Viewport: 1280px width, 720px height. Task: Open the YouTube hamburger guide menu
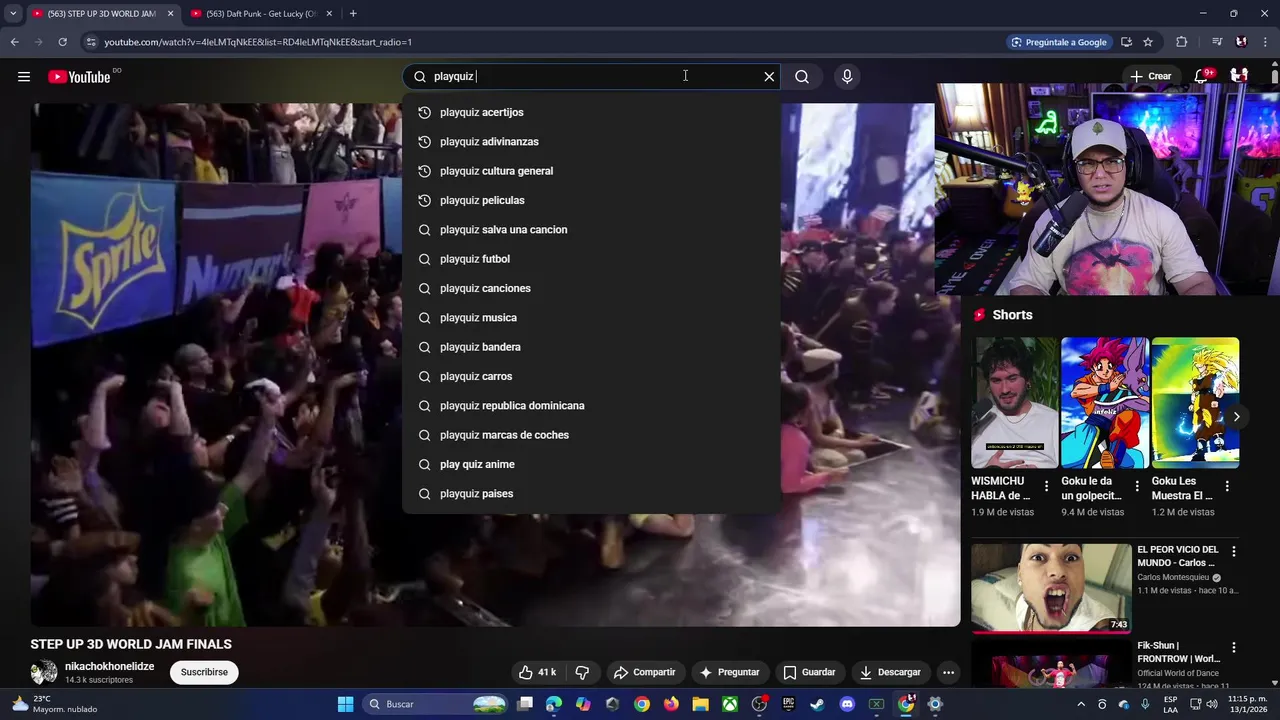24,77
